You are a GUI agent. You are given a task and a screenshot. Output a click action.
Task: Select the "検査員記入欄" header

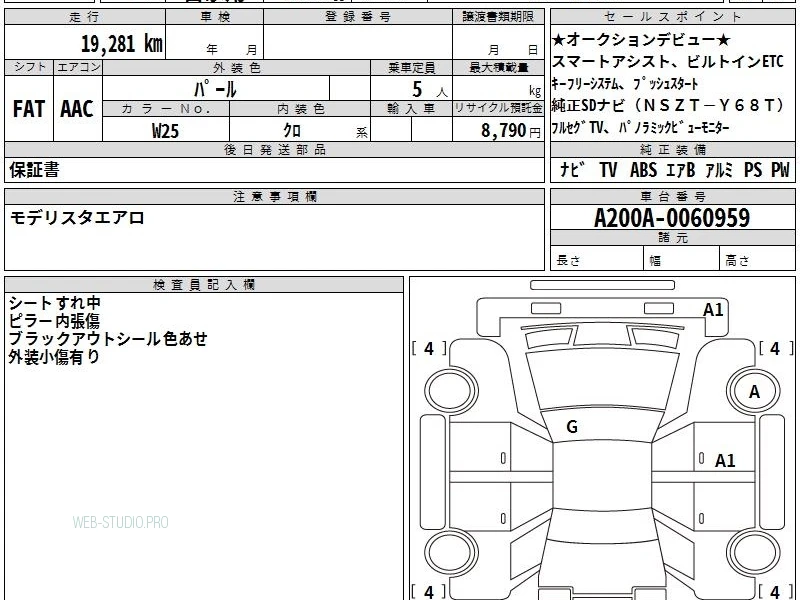click(x=204, y=285)
